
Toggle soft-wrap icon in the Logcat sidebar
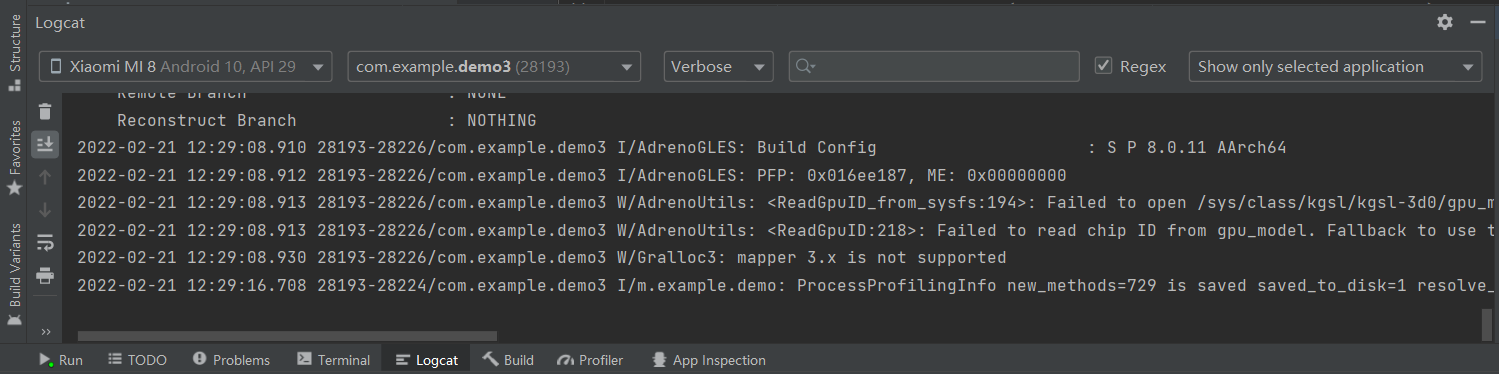click(45, 243)
